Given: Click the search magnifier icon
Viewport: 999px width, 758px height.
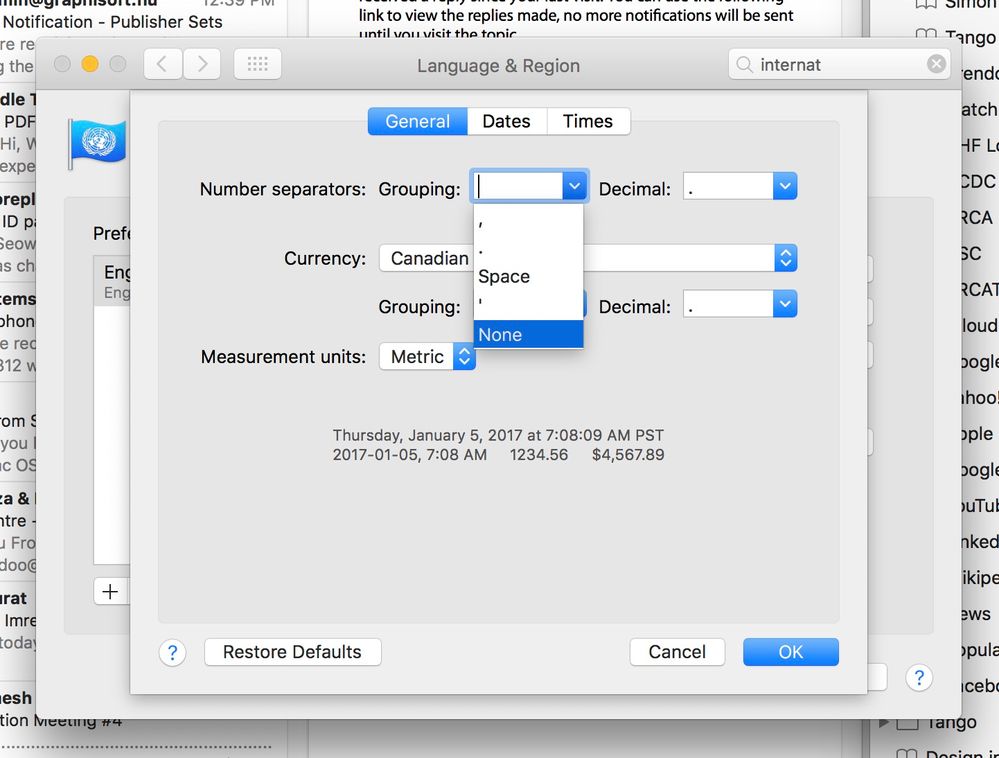Looking at the screenshot, I should pos(744,65).
